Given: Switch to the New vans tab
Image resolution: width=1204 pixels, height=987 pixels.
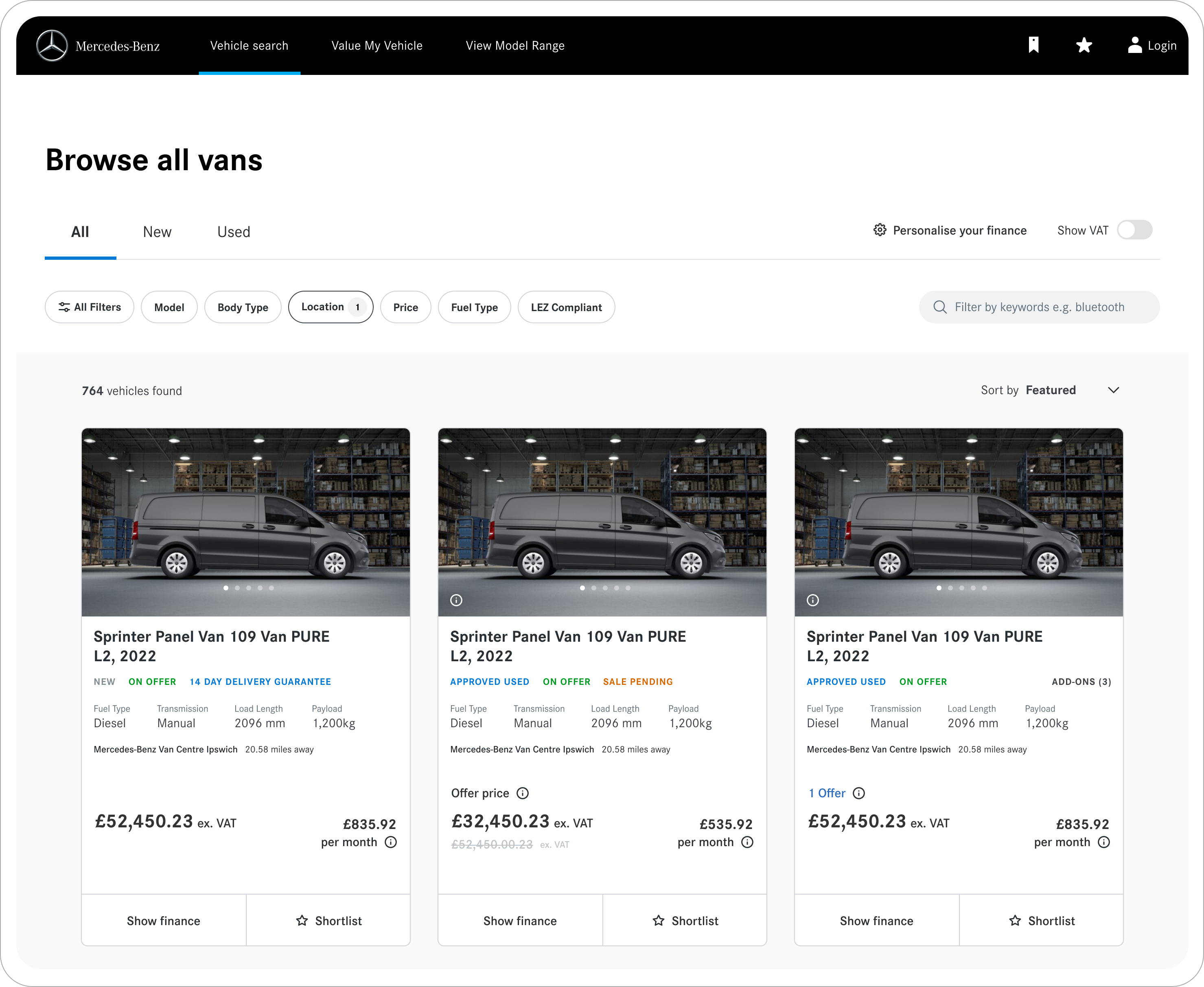Looking at the screenshot, I should (x=158, y=232).
